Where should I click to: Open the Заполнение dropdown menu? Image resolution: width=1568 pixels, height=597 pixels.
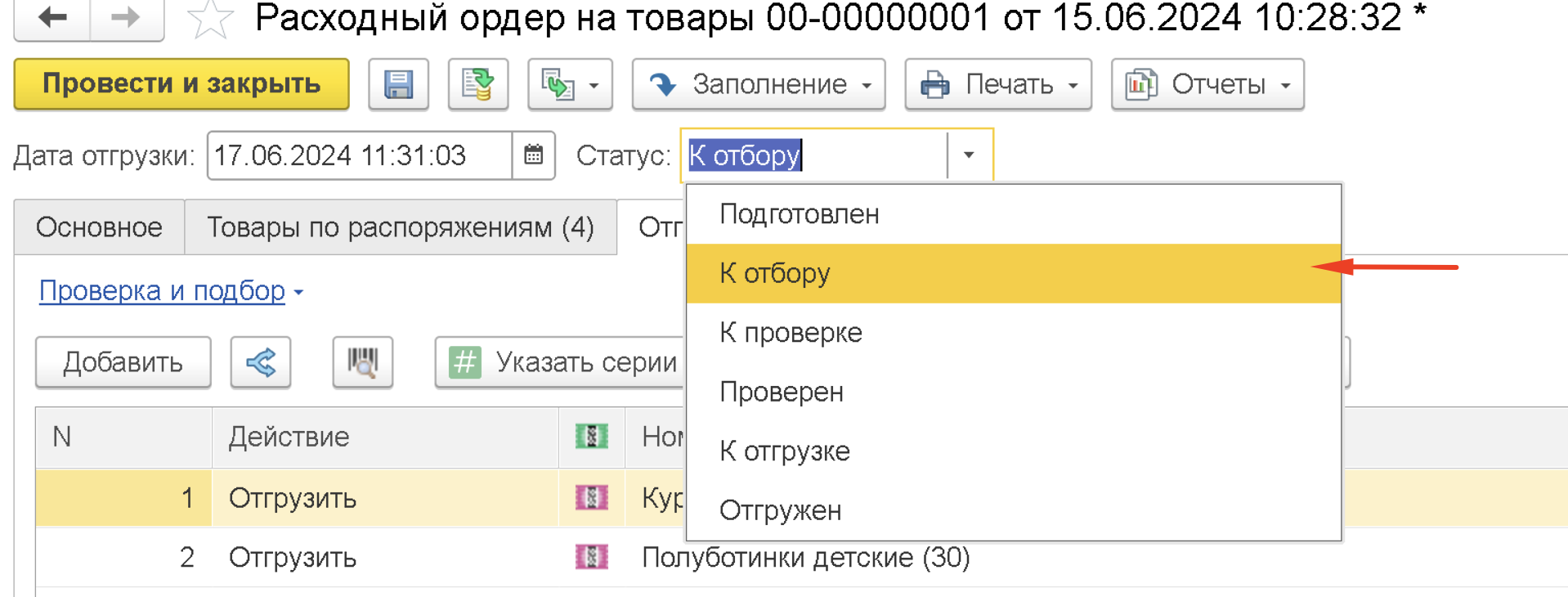[x=759, y=84]
